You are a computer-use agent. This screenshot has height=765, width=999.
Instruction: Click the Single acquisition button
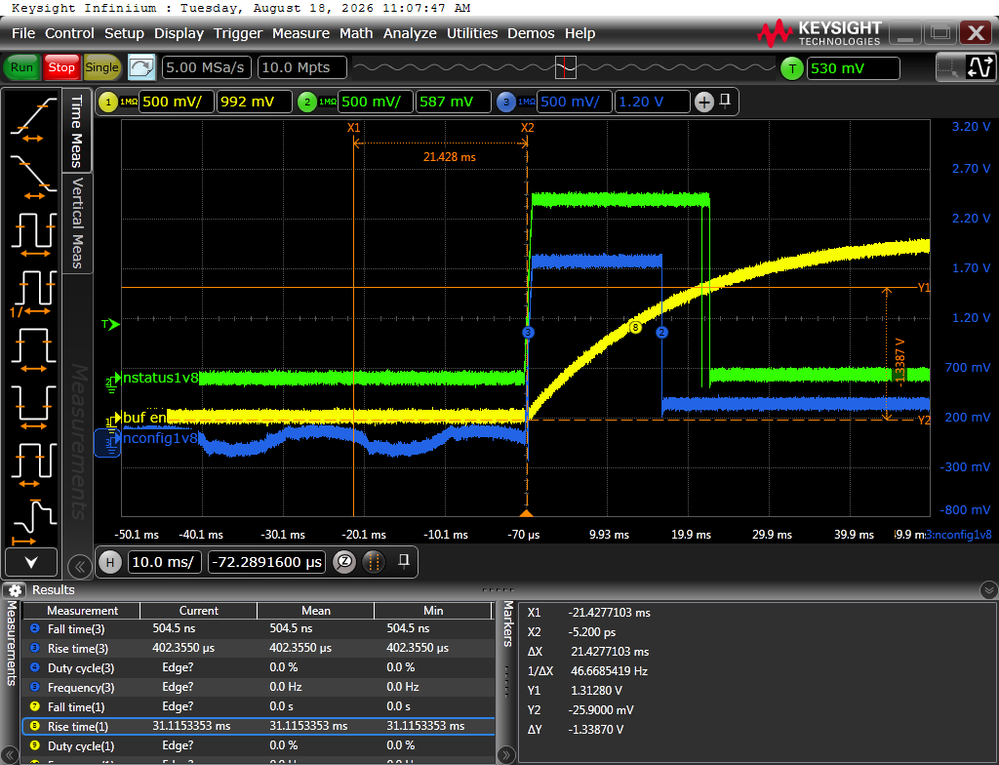(x=102, y=68)
